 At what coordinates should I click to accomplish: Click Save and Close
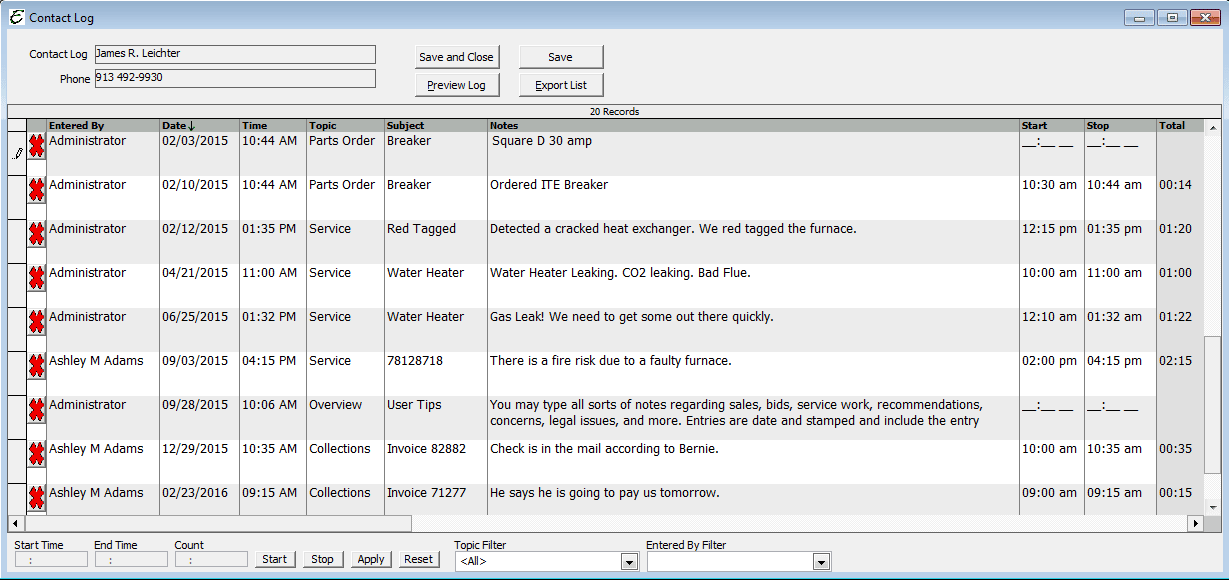(457, 57)
